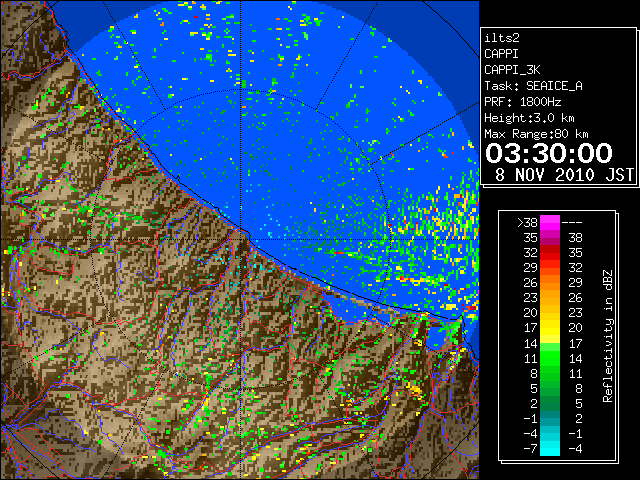
Task: Pick the red band in reflectivity color bar
Action: click(550, 253)
